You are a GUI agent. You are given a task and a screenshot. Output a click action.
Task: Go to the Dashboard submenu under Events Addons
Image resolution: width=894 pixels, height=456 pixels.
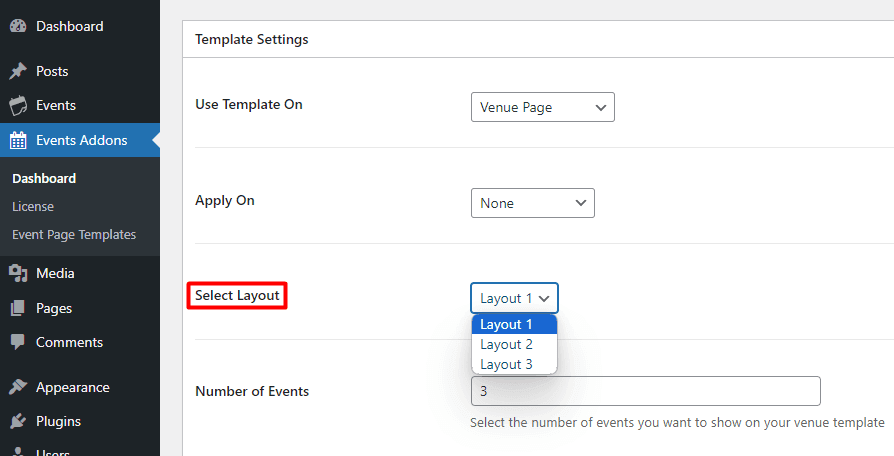pos(44,179)
